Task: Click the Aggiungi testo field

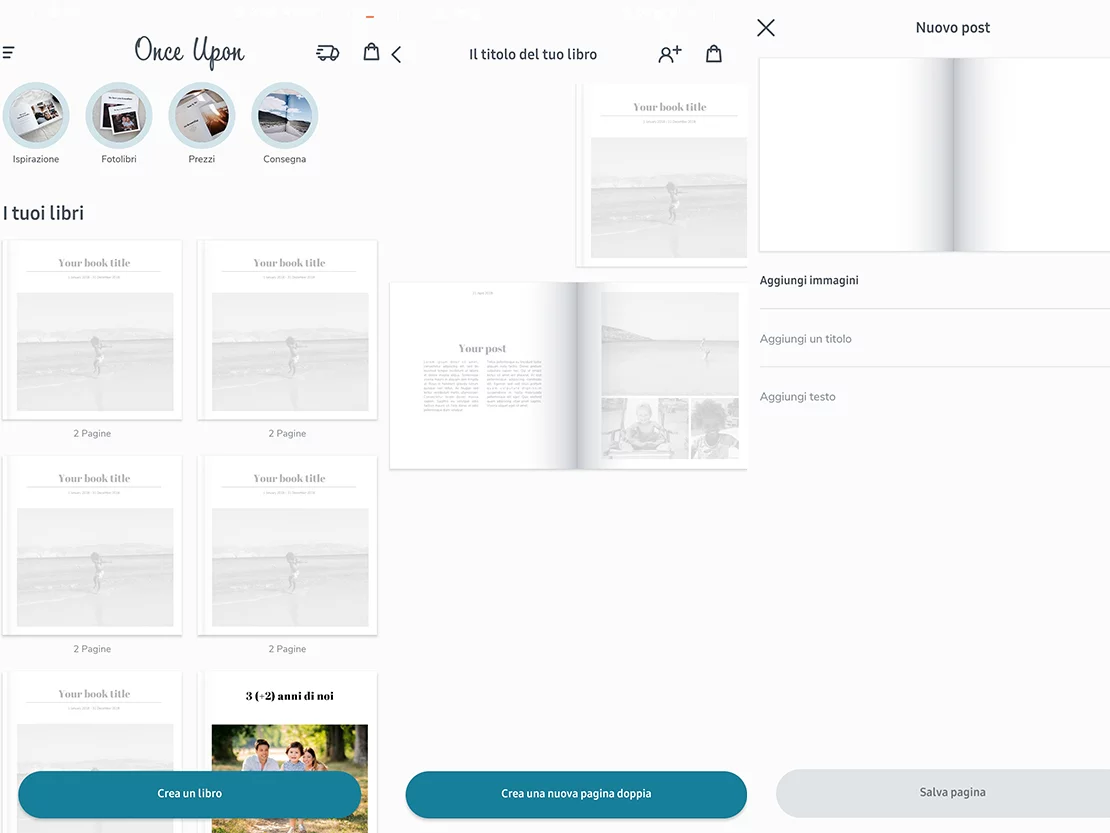Action: coord(934,397)
